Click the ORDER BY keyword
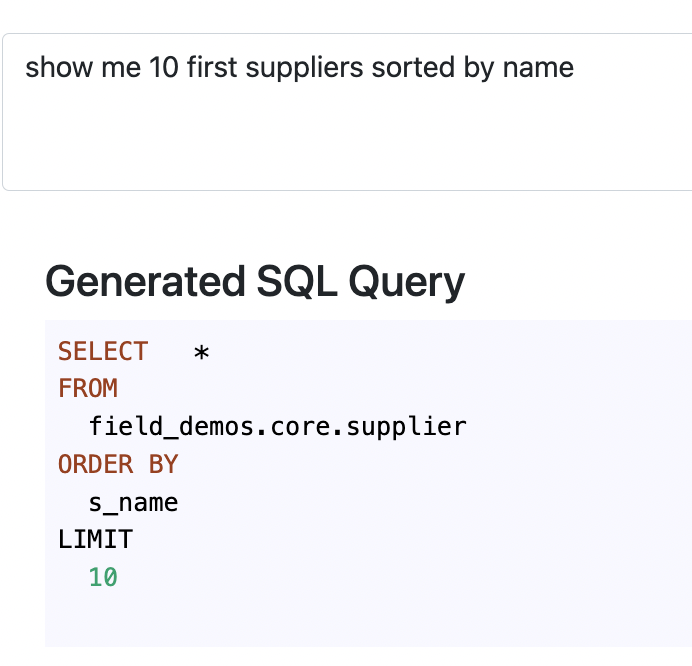 coord(118,465)
